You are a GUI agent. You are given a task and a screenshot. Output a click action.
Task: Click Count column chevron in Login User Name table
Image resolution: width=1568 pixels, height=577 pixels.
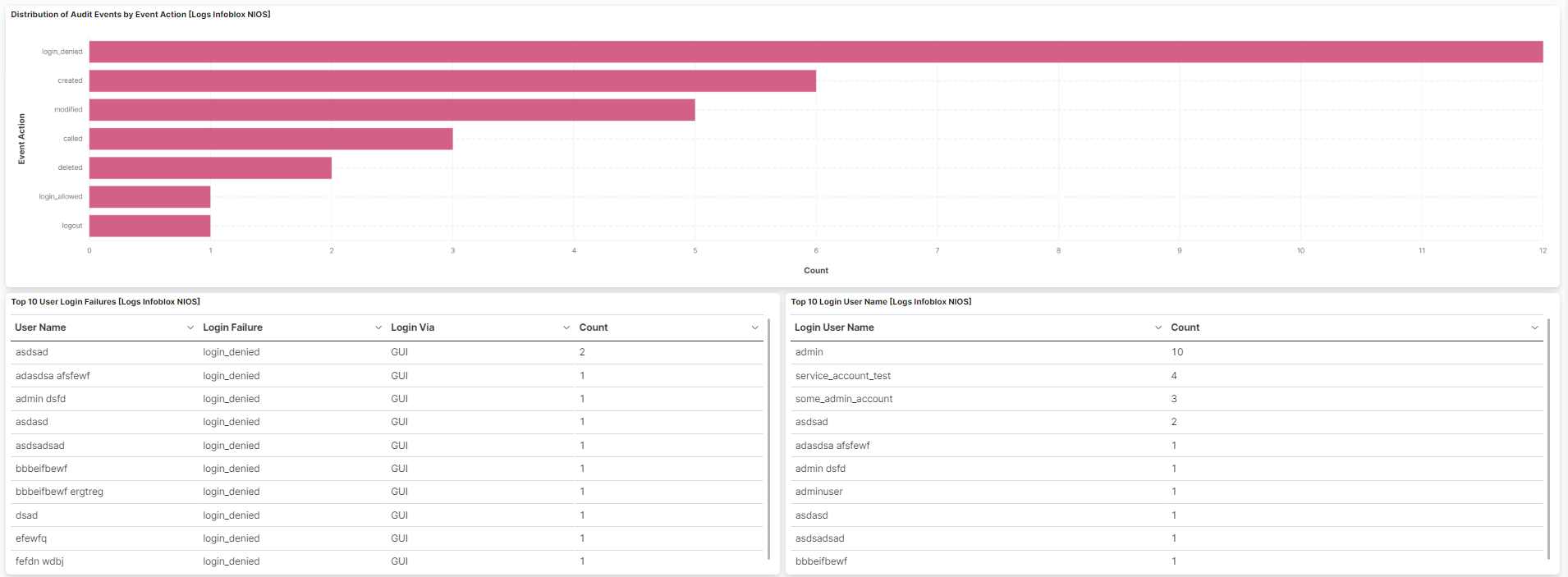coord(1534,327)
